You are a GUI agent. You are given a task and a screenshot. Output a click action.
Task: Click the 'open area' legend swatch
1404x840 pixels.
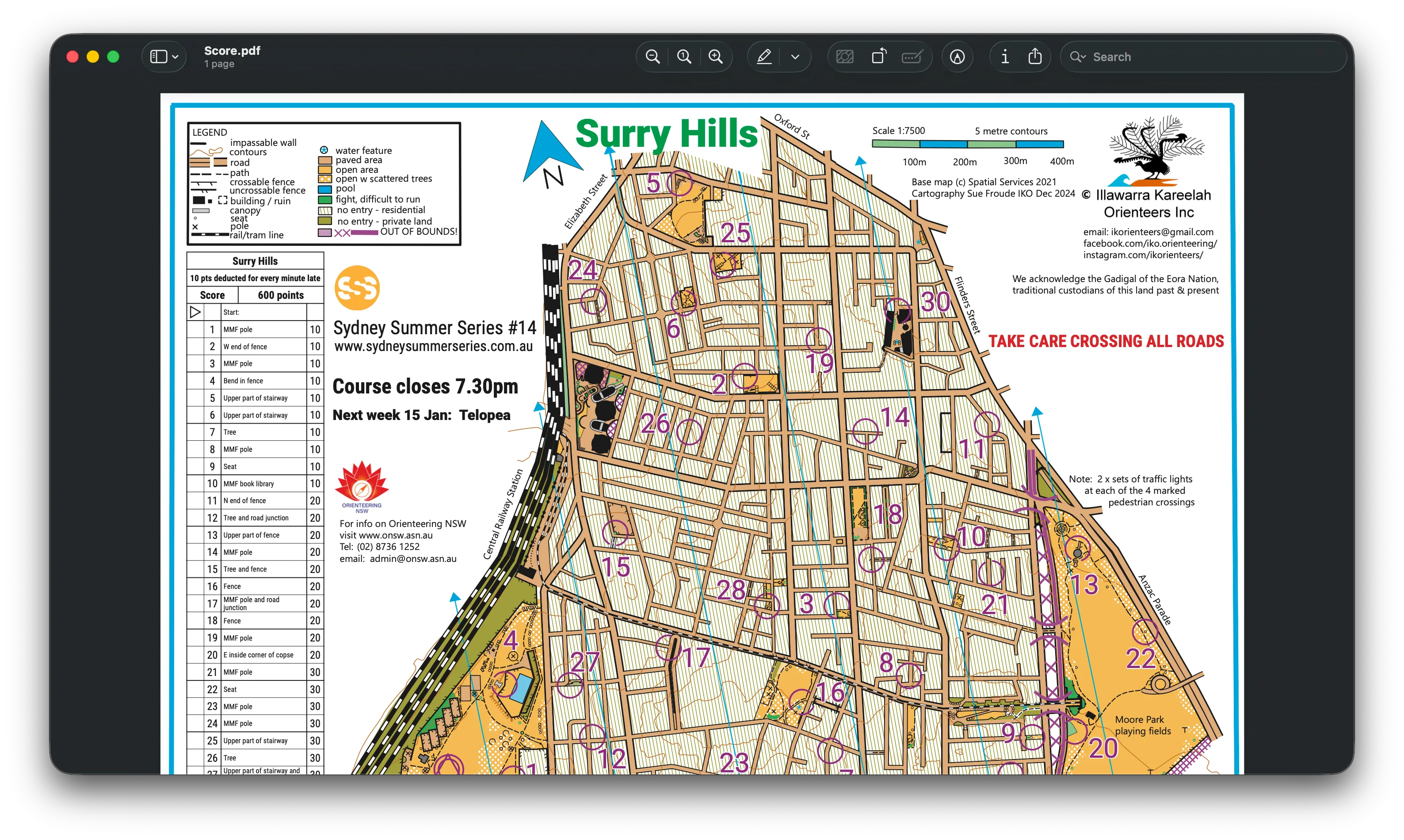tap(325, 170)
